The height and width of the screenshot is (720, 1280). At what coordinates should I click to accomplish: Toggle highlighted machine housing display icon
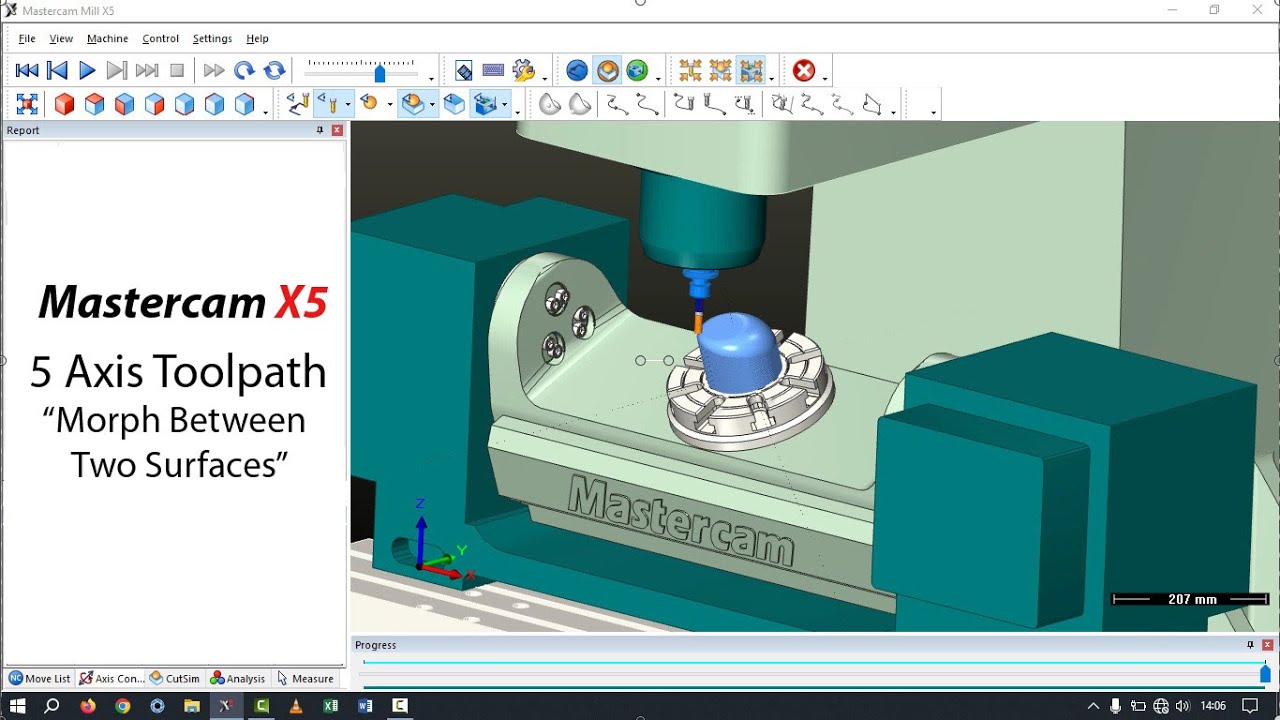point(486,104)
